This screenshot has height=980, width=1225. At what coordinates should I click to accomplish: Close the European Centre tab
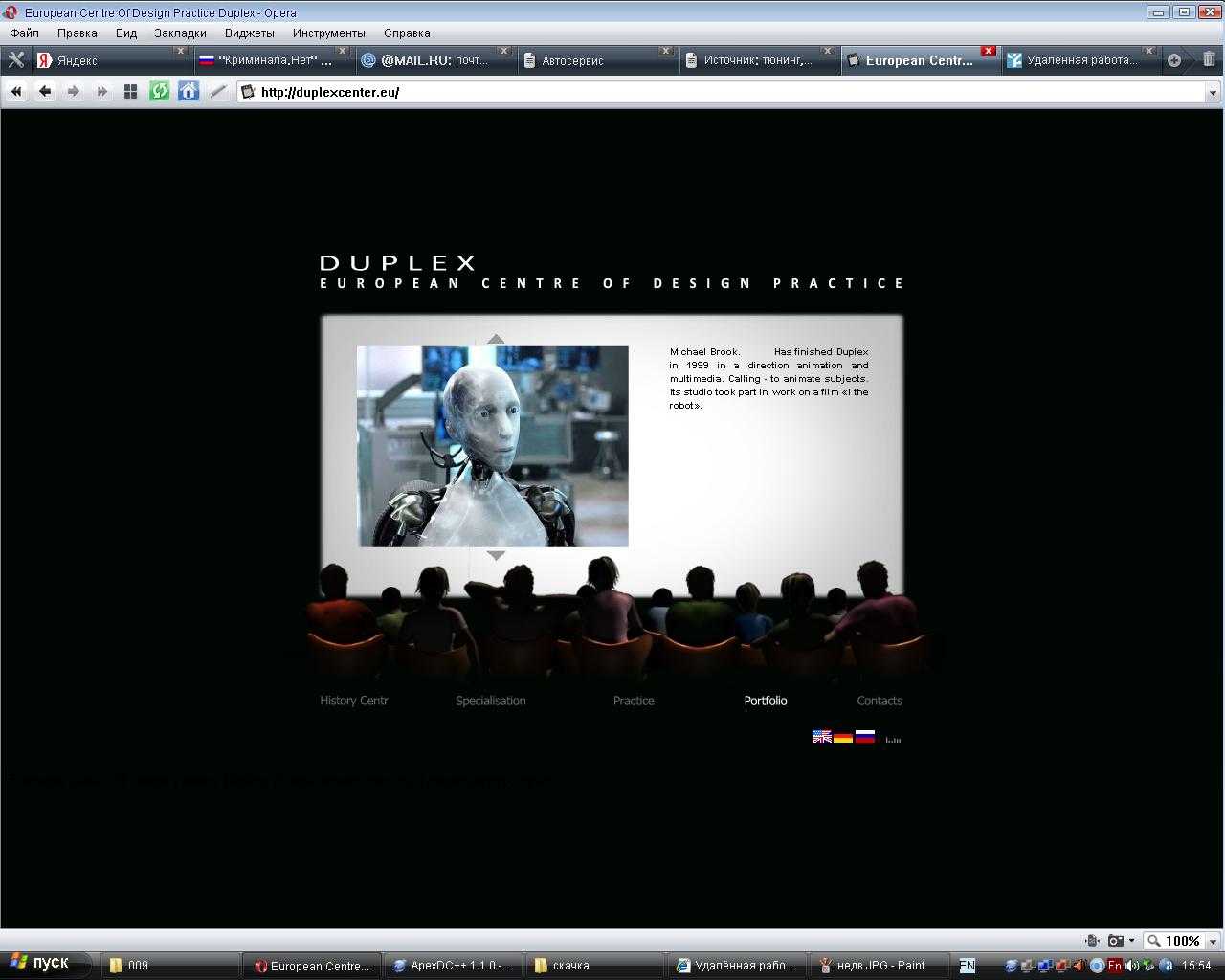[x=989, y=52]
